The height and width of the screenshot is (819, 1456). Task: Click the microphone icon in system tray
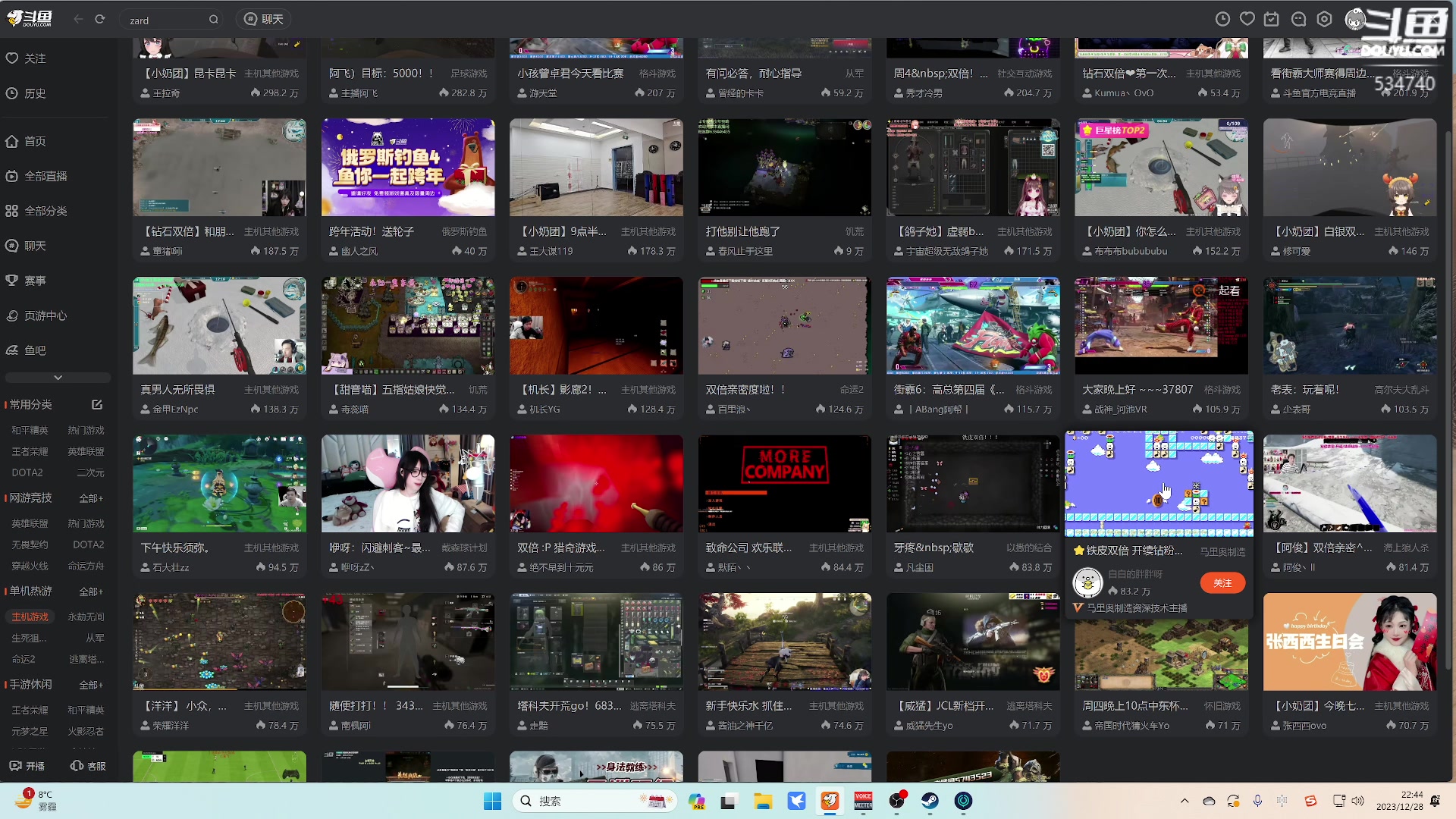[1258, 801]
